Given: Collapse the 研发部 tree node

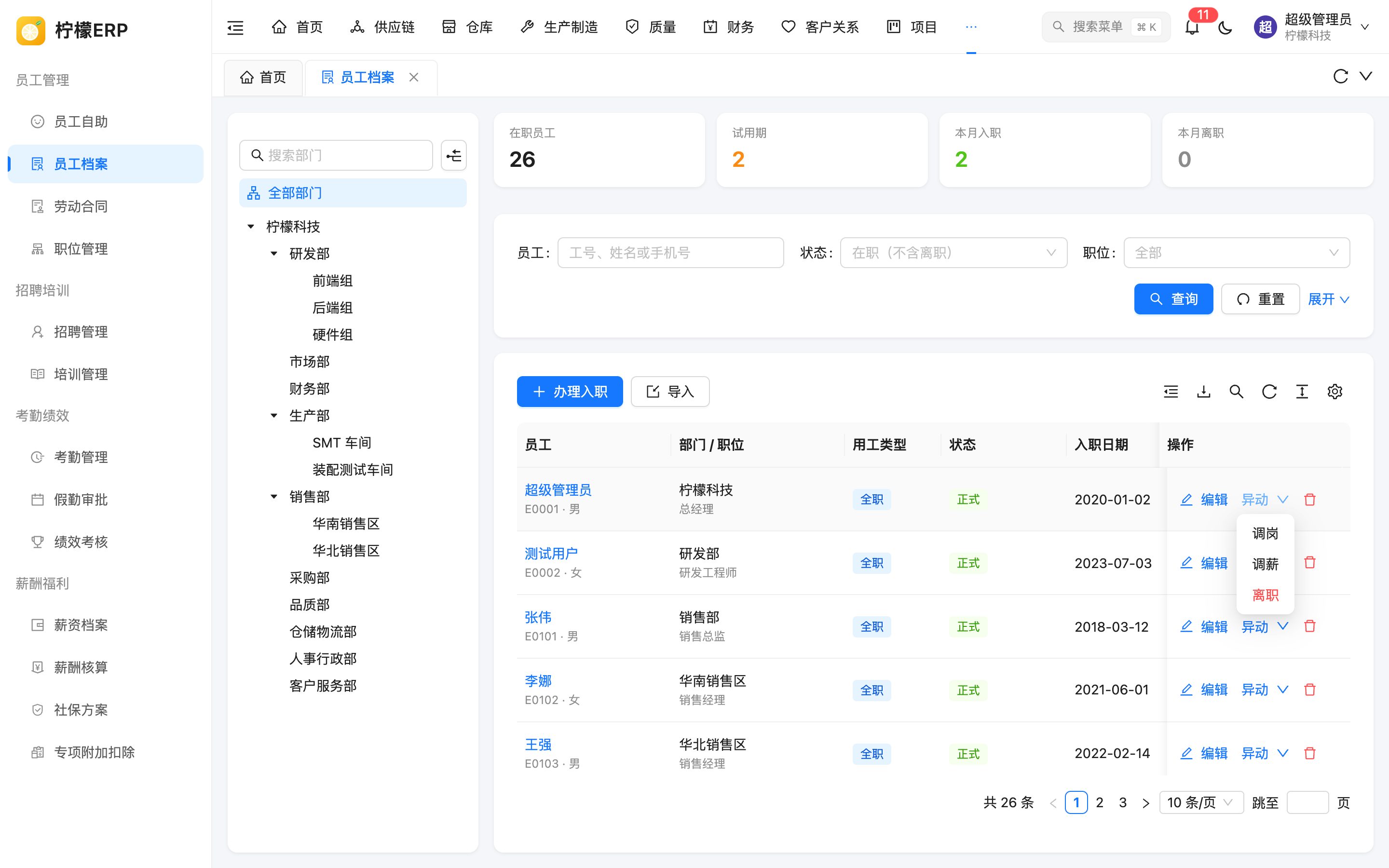Looking at the screenshot, I should (274, 254).
